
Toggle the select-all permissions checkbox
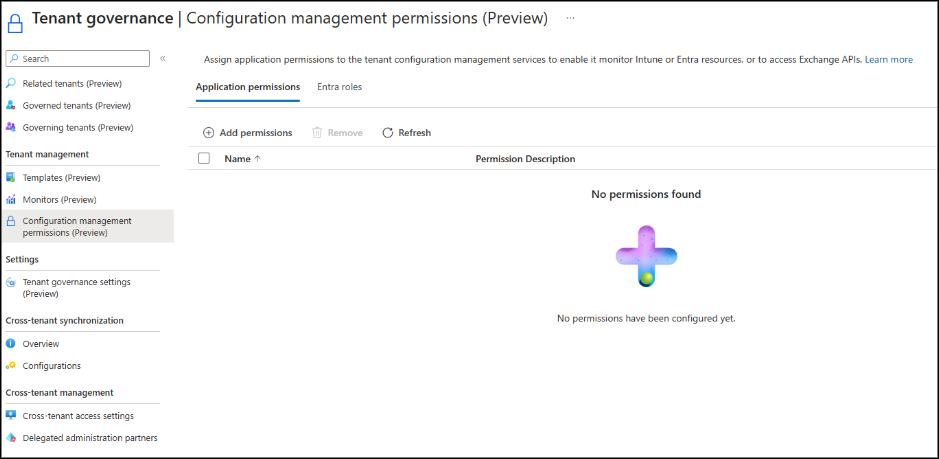coord(204,158)
